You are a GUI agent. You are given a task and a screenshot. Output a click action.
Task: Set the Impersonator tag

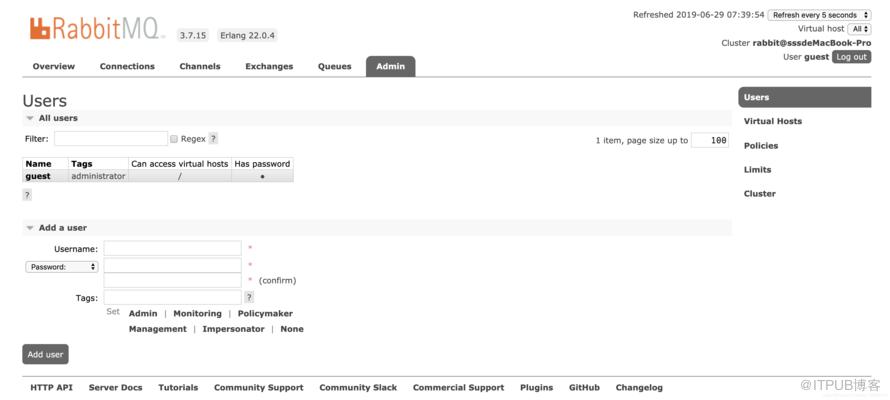(x=233, y=329)
